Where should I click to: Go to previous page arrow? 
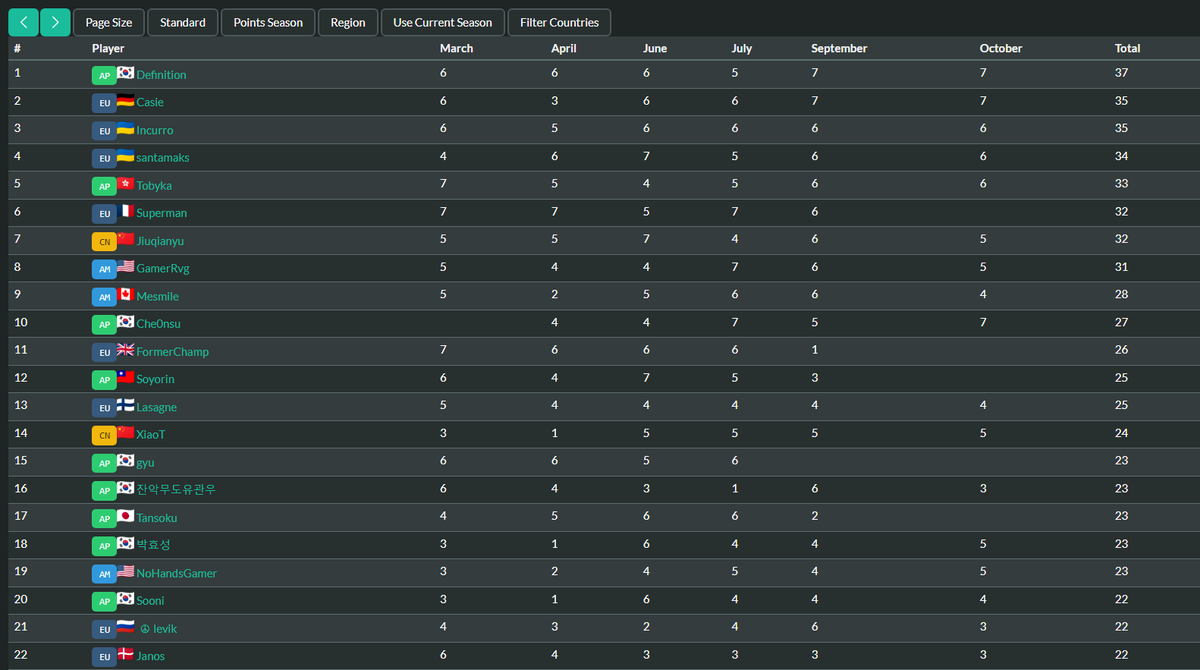(x=24, y=22)
